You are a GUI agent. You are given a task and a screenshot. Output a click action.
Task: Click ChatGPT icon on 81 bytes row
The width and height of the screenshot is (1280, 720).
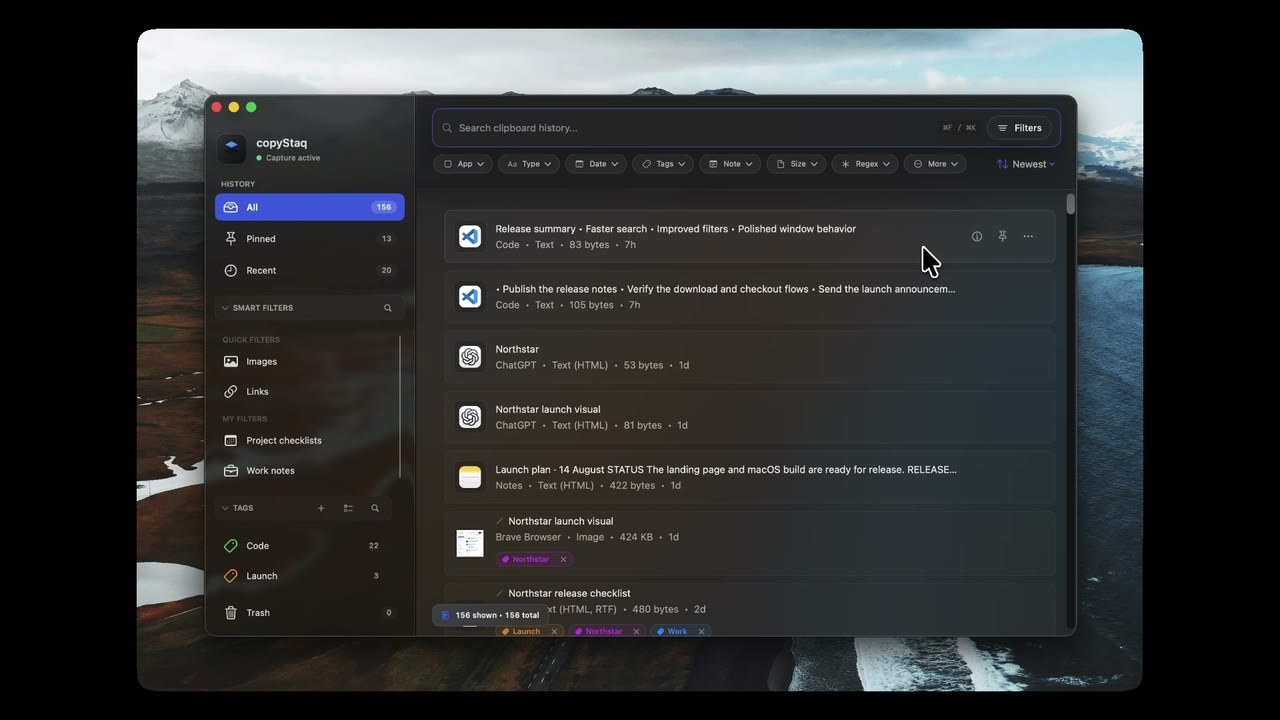tap(470, 416)
